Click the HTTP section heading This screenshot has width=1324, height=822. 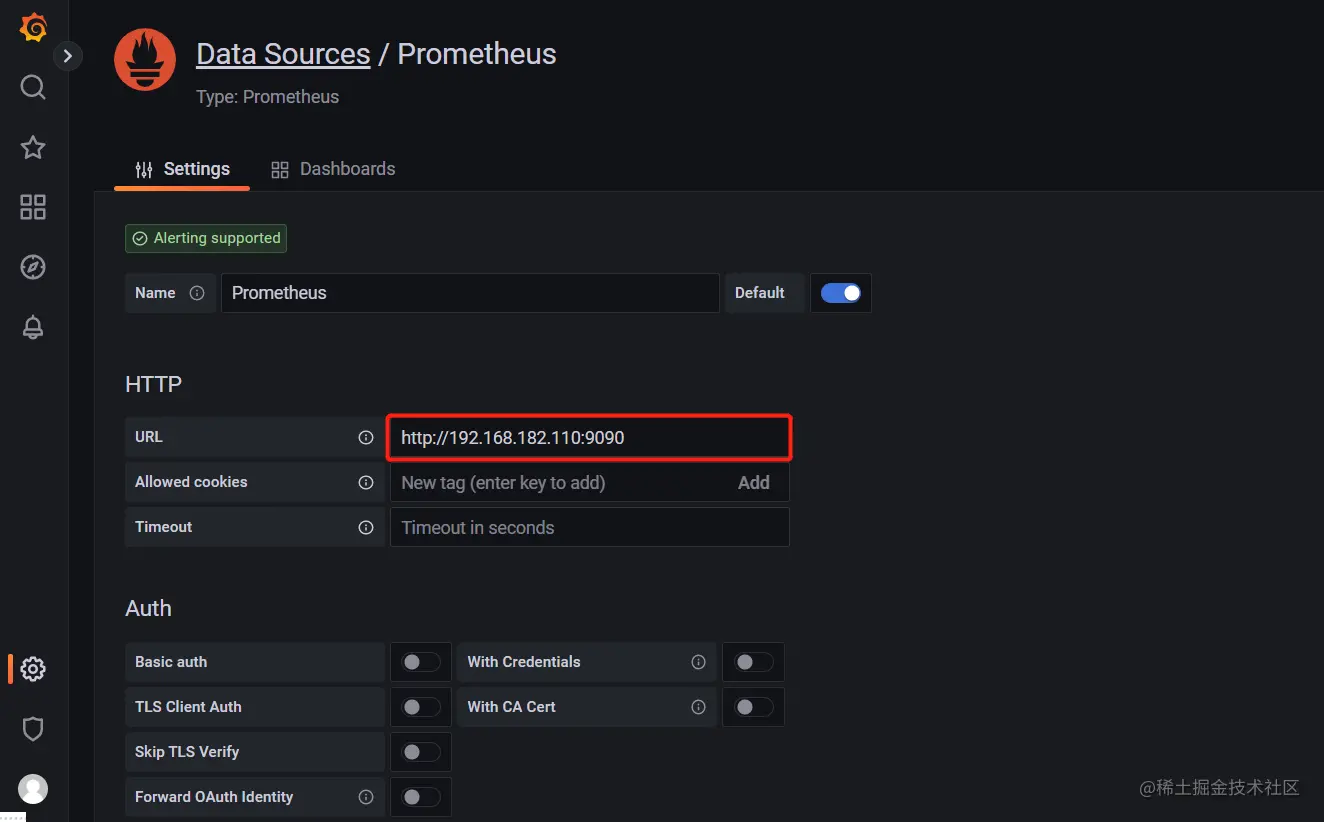(154, 385)
